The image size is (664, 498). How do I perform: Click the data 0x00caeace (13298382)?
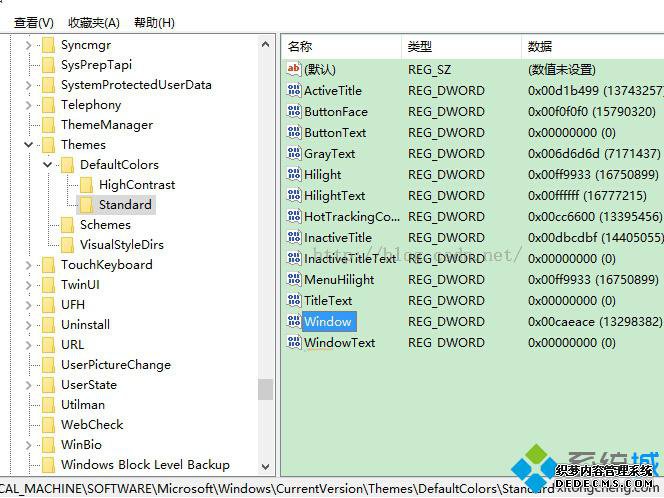(595, 322)
